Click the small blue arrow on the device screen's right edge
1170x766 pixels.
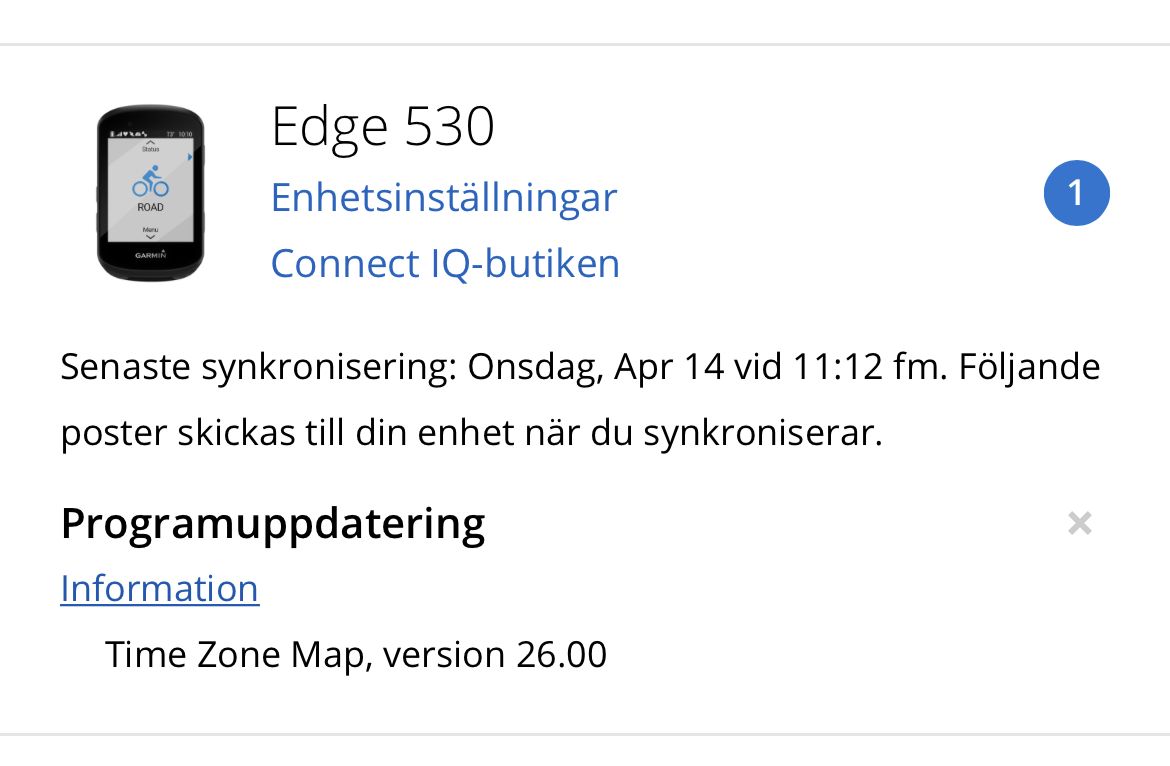(x=189, y=157)
